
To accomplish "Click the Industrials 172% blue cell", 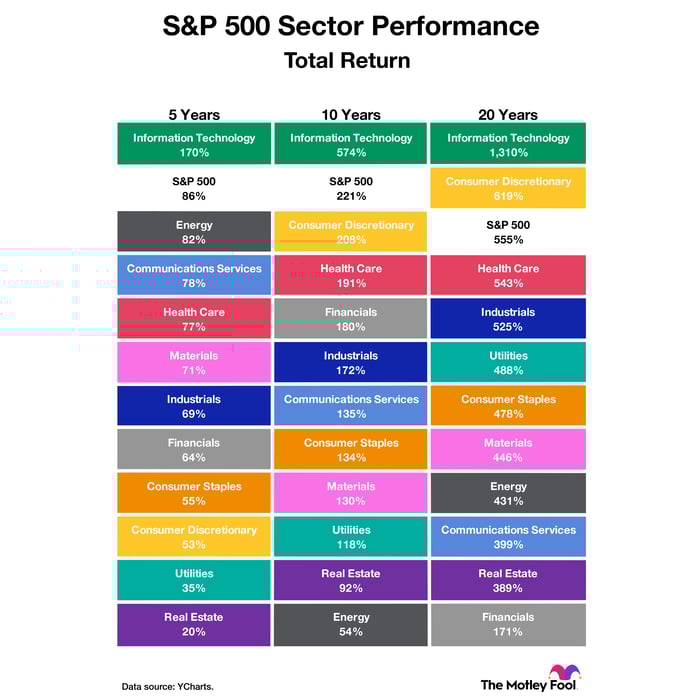I will 350,363.
